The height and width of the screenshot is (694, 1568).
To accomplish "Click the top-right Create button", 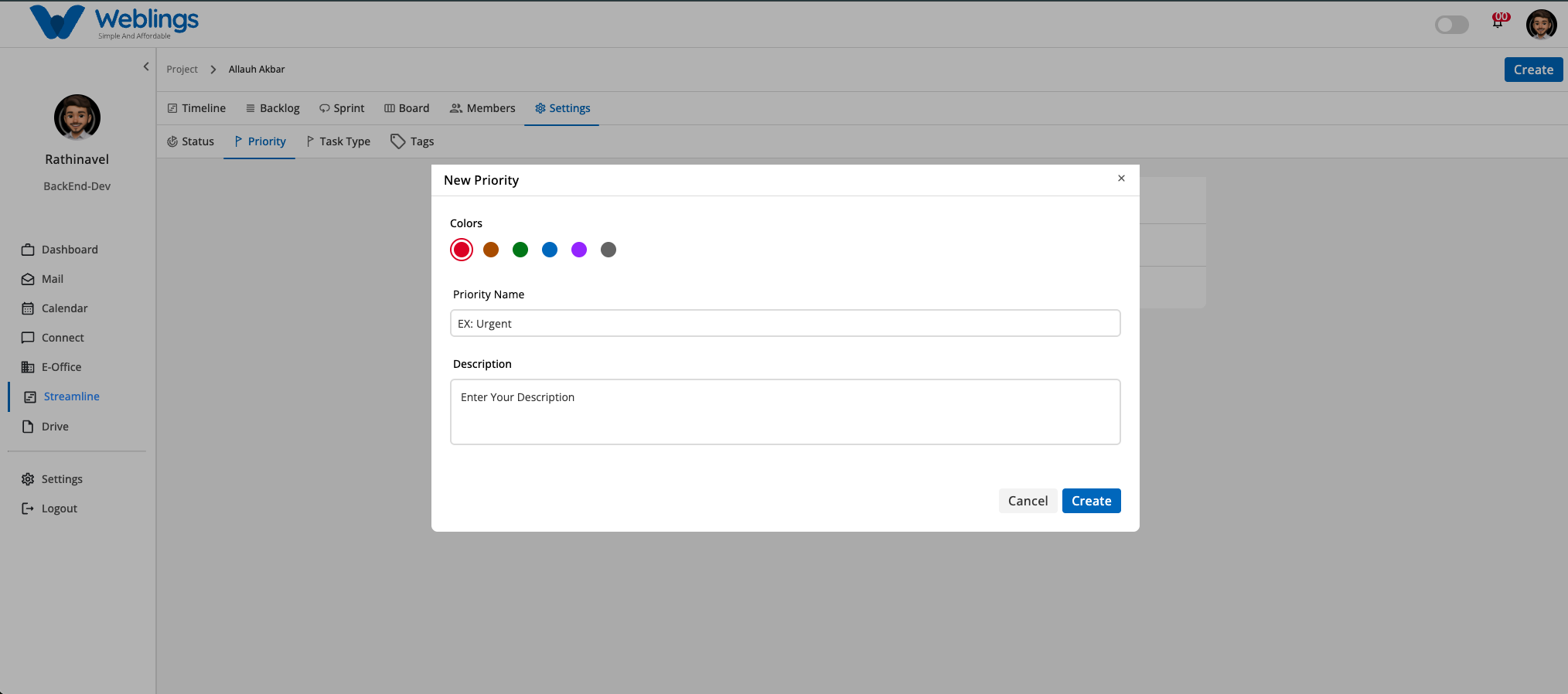I will [x=1533, y=70].
